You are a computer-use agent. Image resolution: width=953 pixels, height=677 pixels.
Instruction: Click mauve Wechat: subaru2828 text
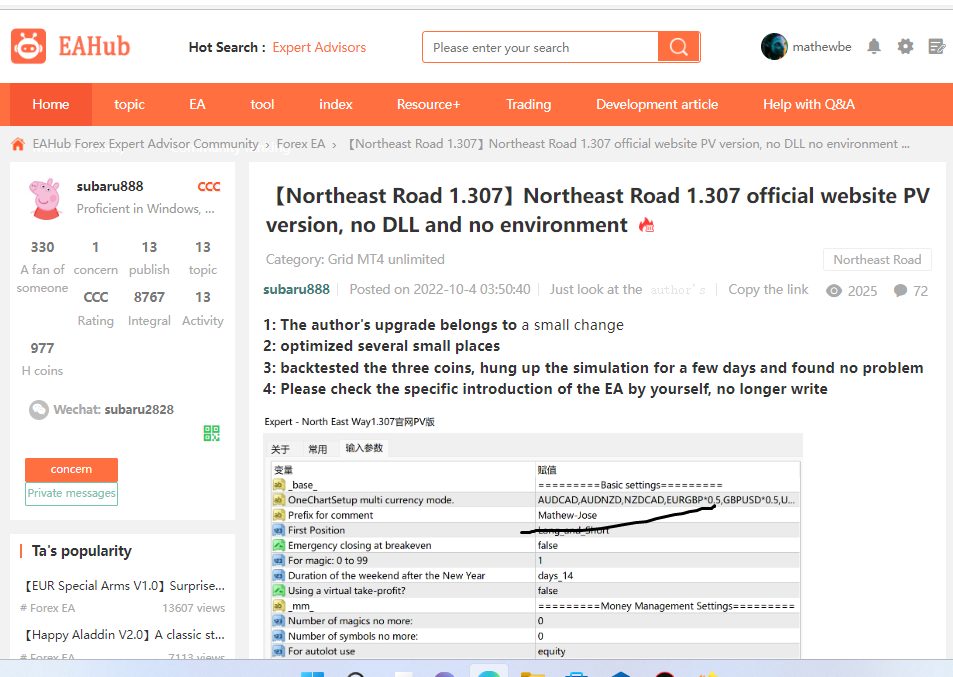114,410
